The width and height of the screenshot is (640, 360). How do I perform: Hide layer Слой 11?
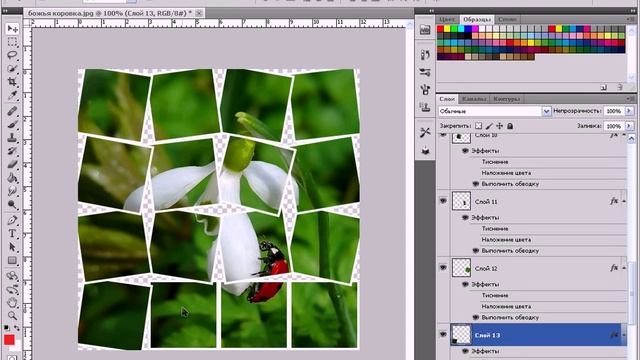(x=443, y=201)
